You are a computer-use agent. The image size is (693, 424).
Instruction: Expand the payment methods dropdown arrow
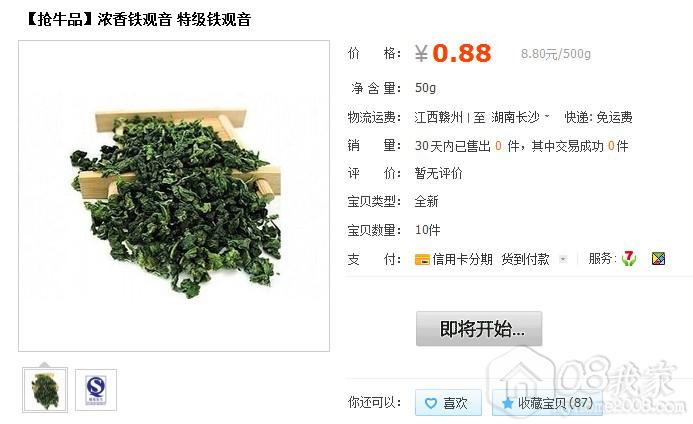point(563,259)
